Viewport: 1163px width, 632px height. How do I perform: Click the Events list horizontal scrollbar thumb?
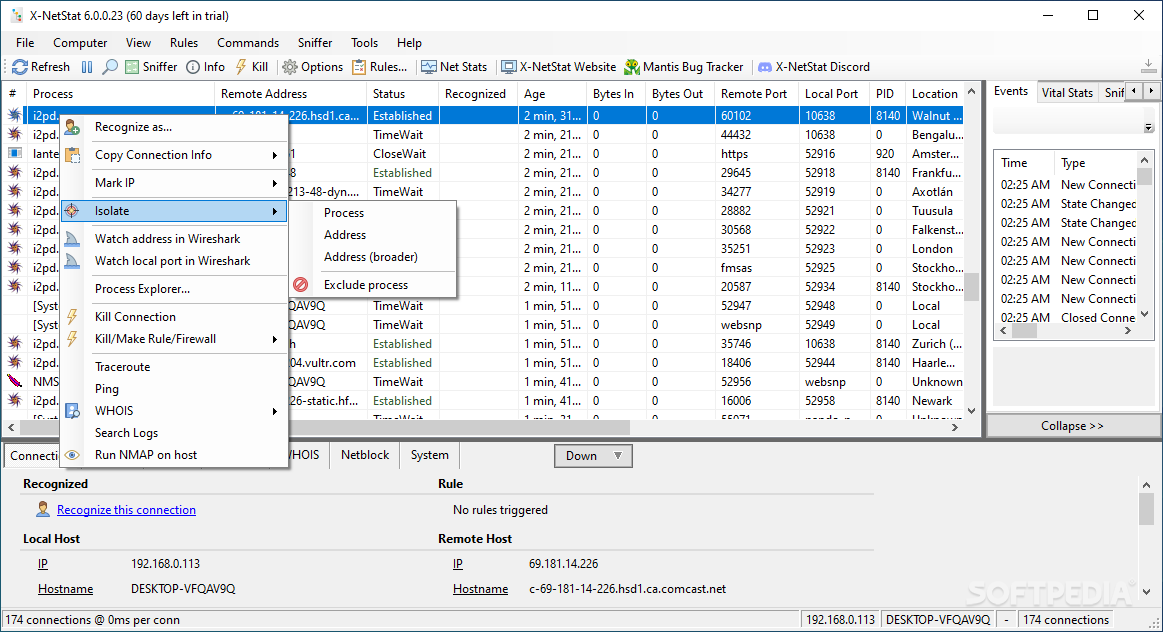(1024, 331)
